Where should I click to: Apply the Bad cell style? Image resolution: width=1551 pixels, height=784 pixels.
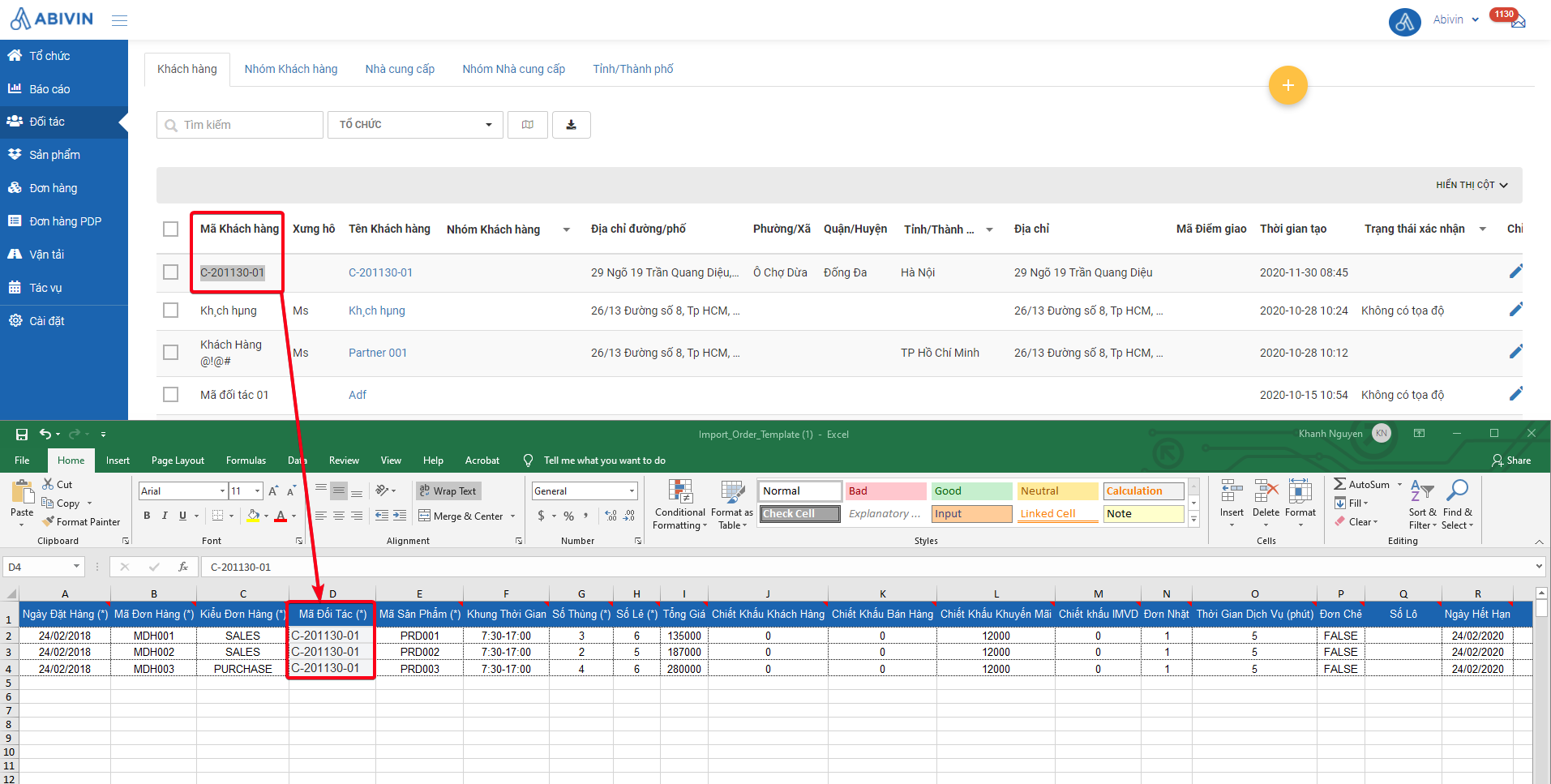tap(885, 491)
